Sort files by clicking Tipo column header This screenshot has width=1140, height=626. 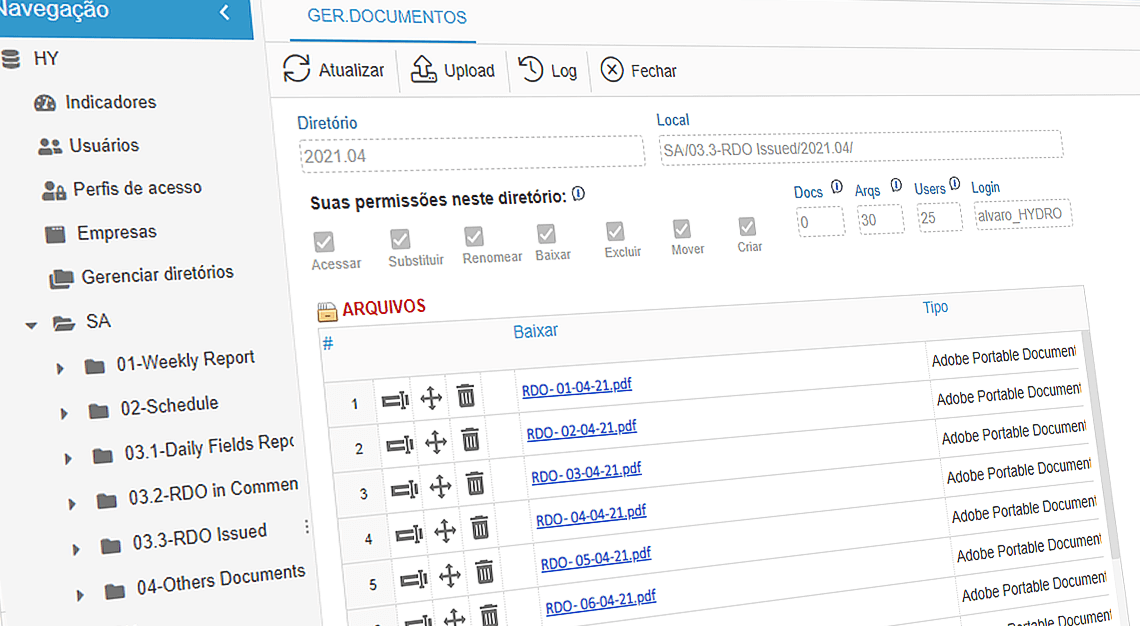tap(935, 307)
